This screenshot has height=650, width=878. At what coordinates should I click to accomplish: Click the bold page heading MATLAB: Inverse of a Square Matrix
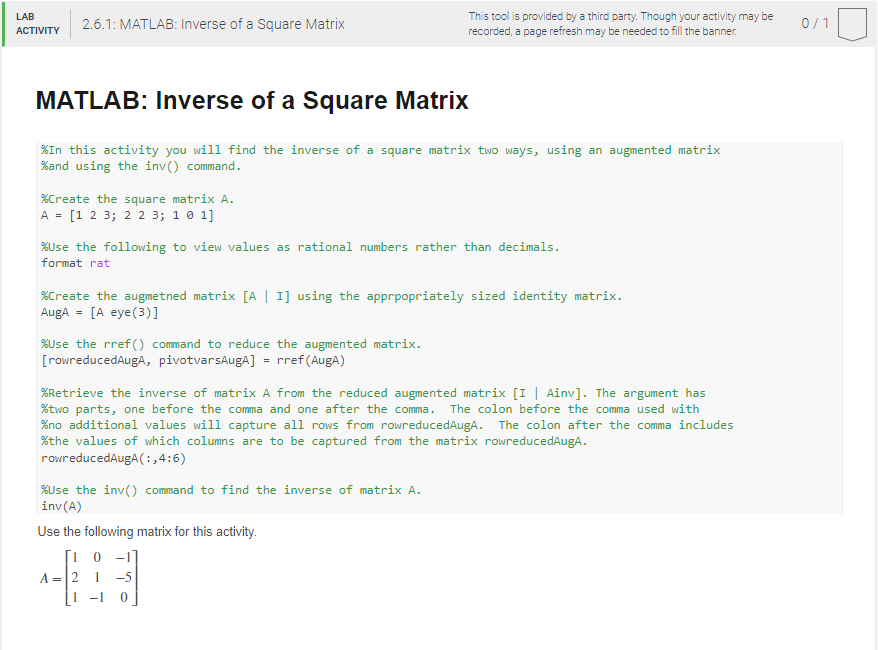[x=252, y=101]
